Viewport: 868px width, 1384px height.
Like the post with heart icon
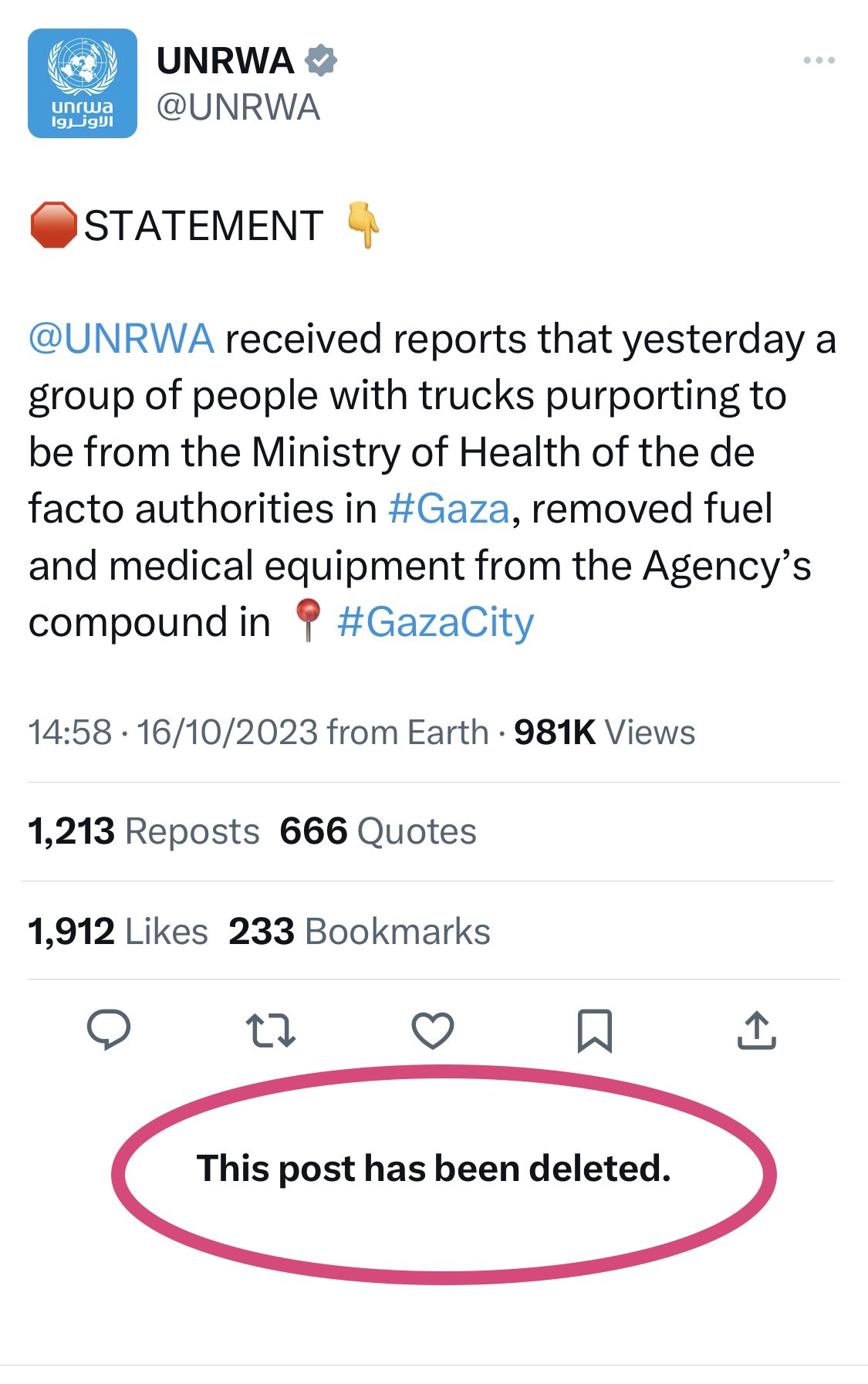click(x=433, y=1030)
